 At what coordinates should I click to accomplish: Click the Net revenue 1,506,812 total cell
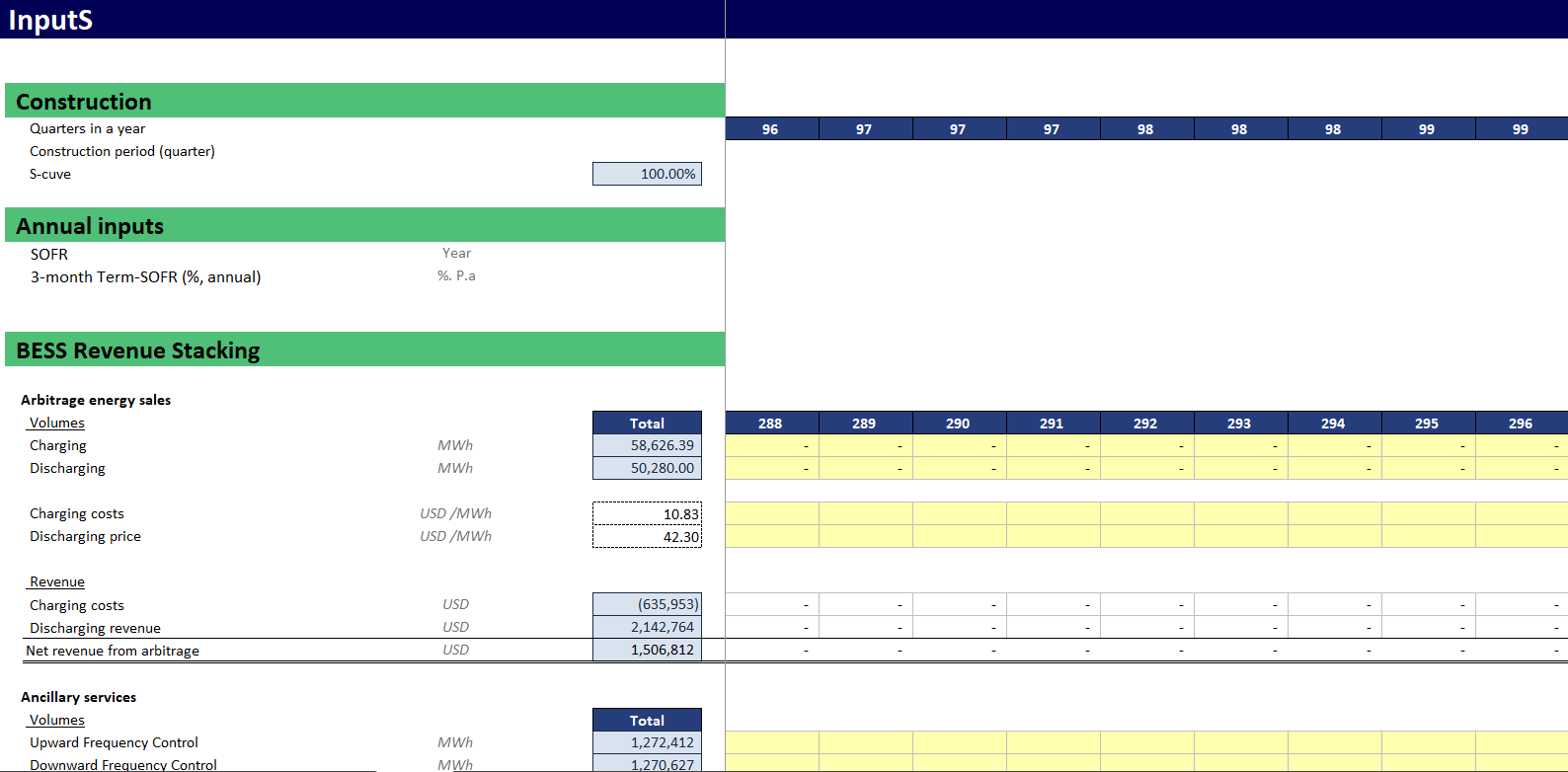647,650
